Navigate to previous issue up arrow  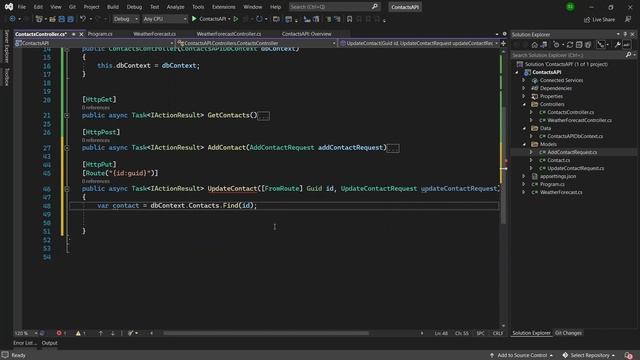(x=100, y=333)
